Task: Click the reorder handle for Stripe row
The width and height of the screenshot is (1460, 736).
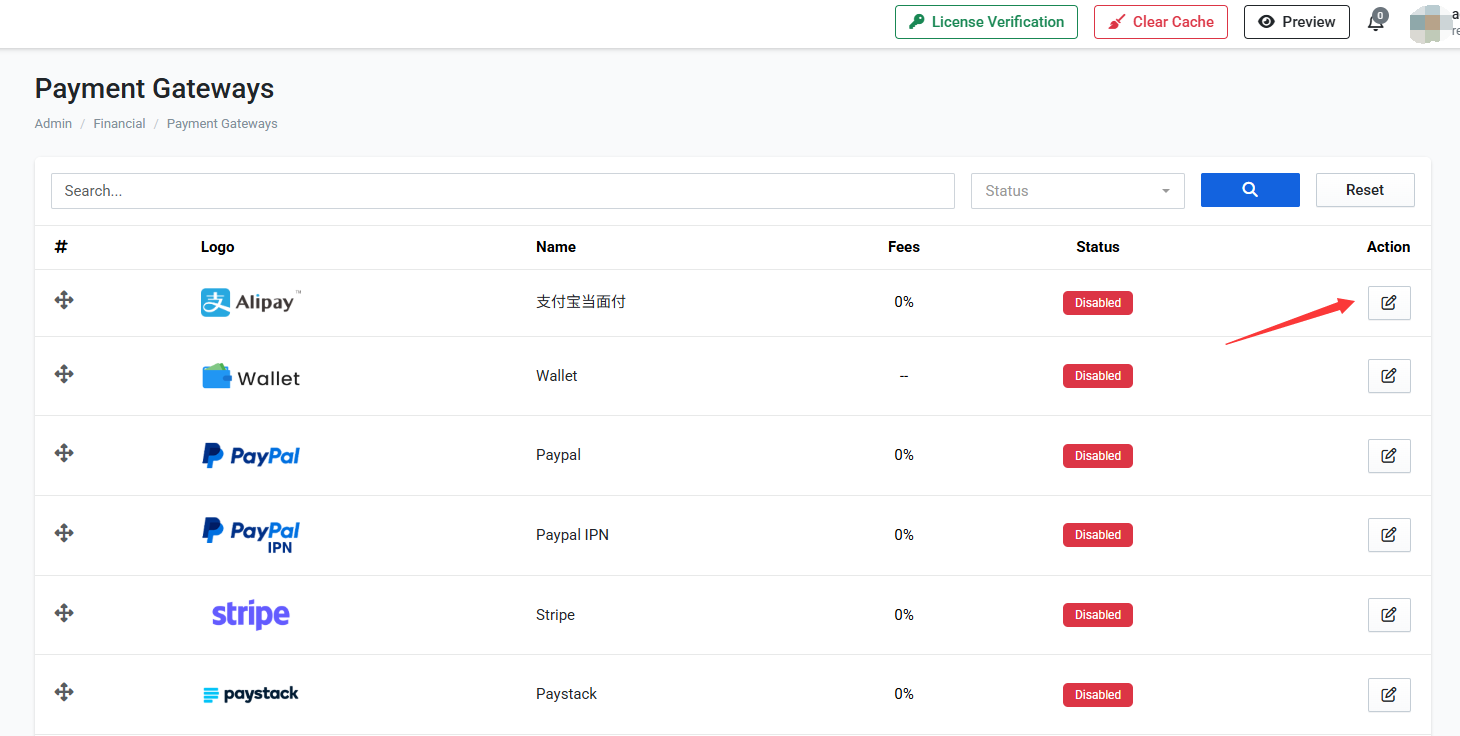Action: tap(64, 613)
